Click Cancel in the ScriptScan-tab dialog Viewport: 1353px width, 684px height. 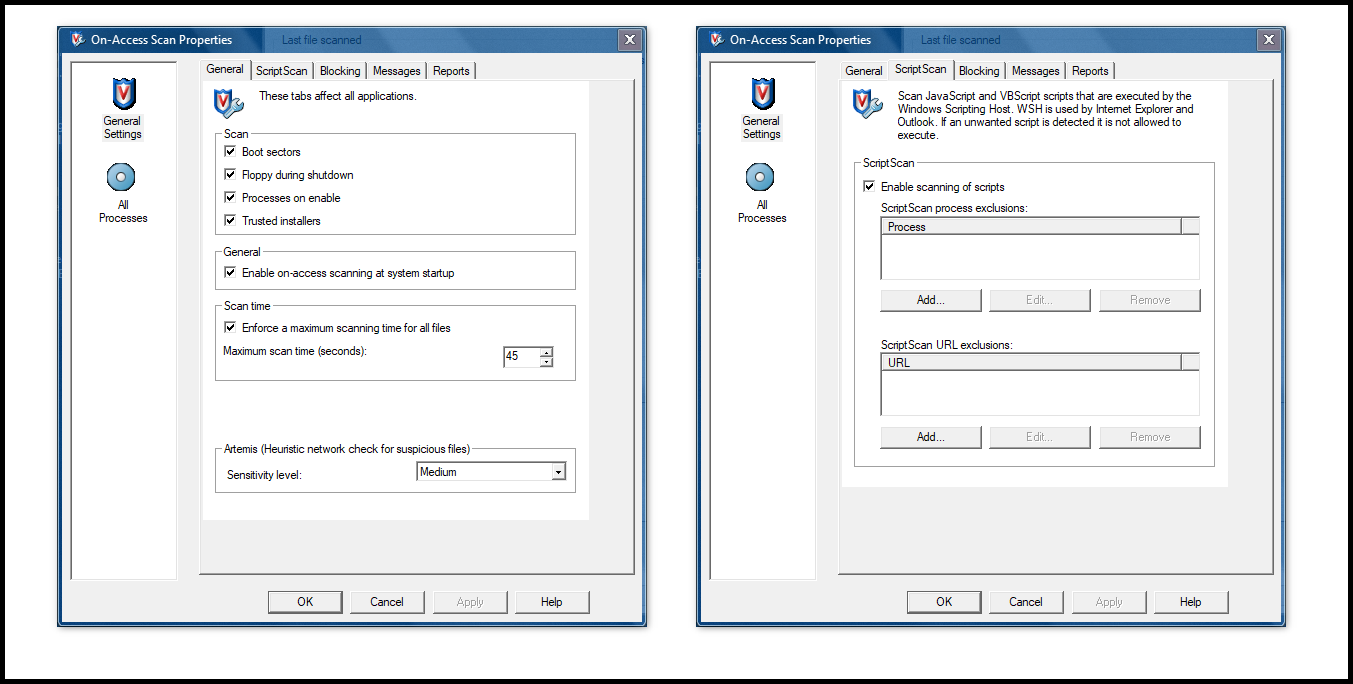(x=1026, y=602)
